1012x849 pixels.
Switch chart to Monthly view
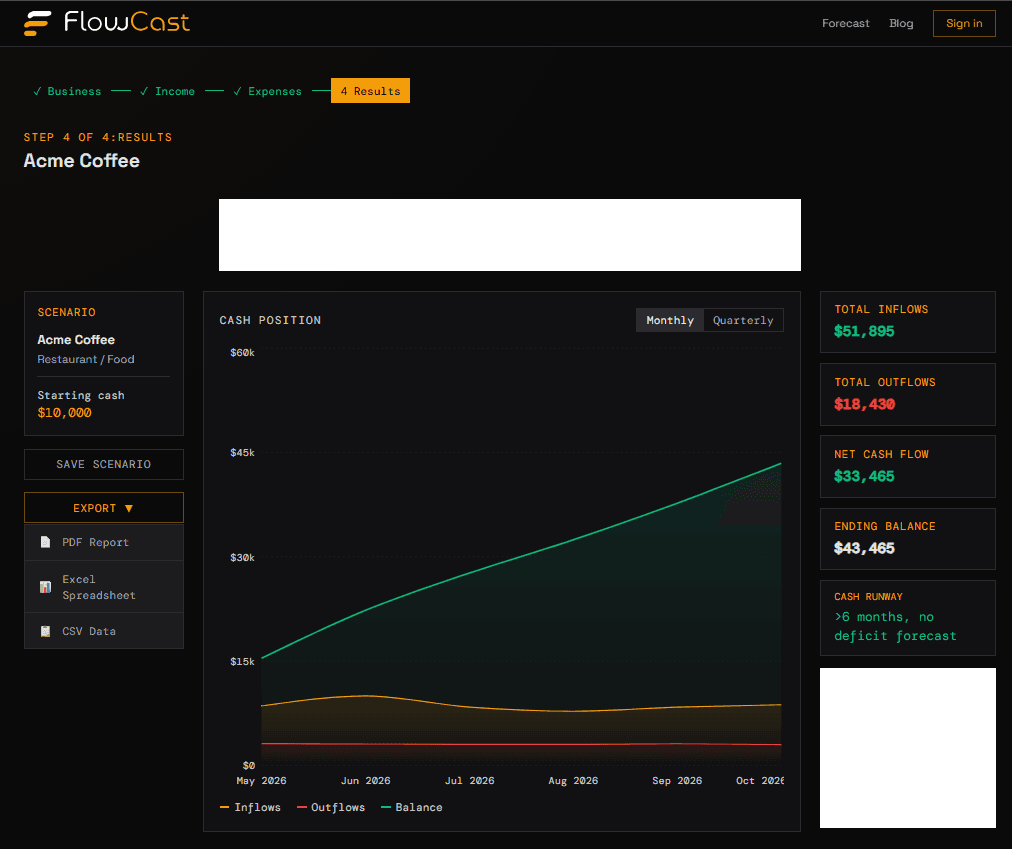click(670, 320)
